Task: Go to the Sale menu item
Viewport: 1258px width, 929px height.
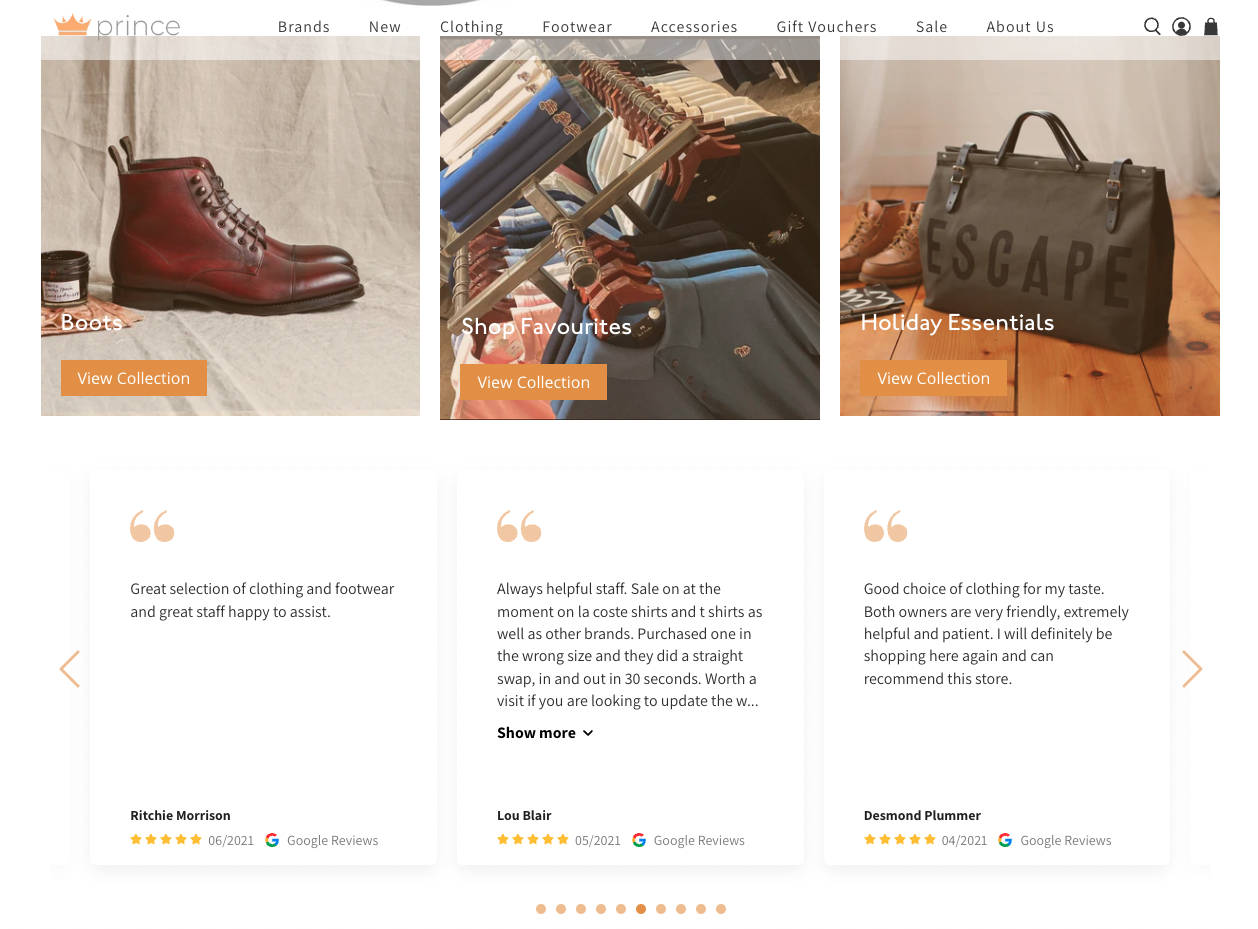Action: [x=931, y=27]
